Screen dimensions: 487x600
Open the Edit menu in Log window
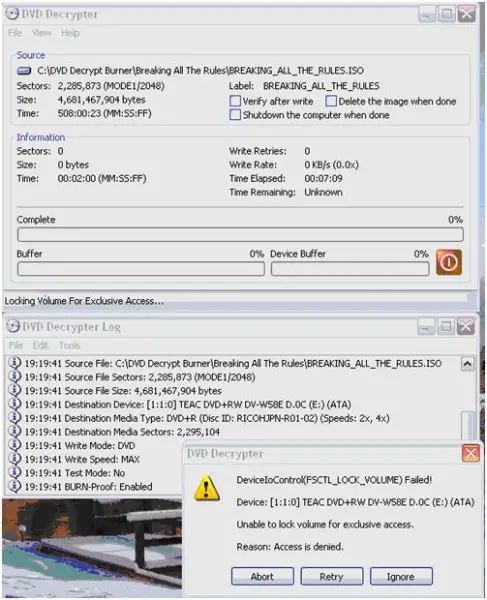click(x=40, y=346)
